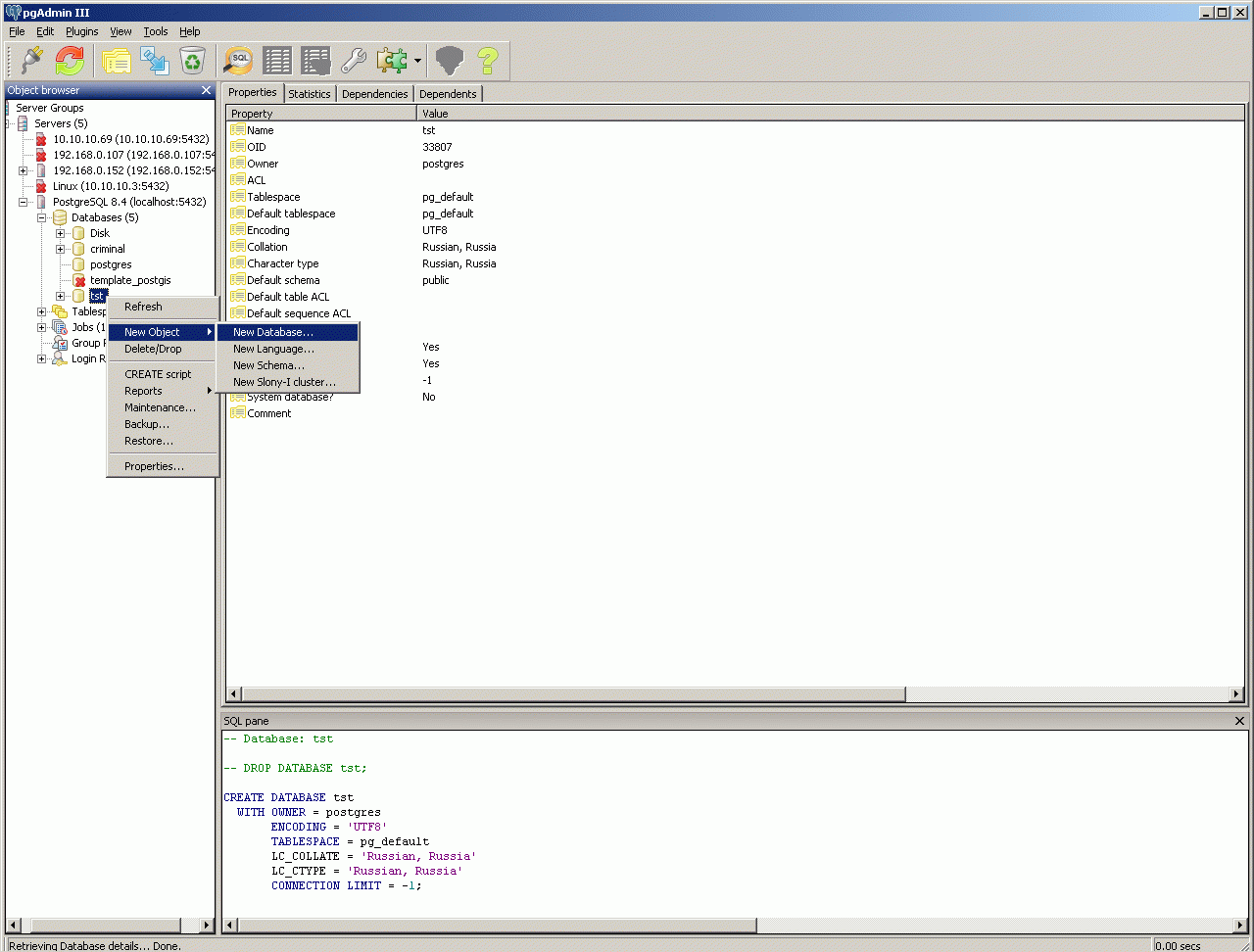Screen dimensions: 1254x952
Task: Refresh the selected object via toolbar icon
Action: [x=70, y=61]
